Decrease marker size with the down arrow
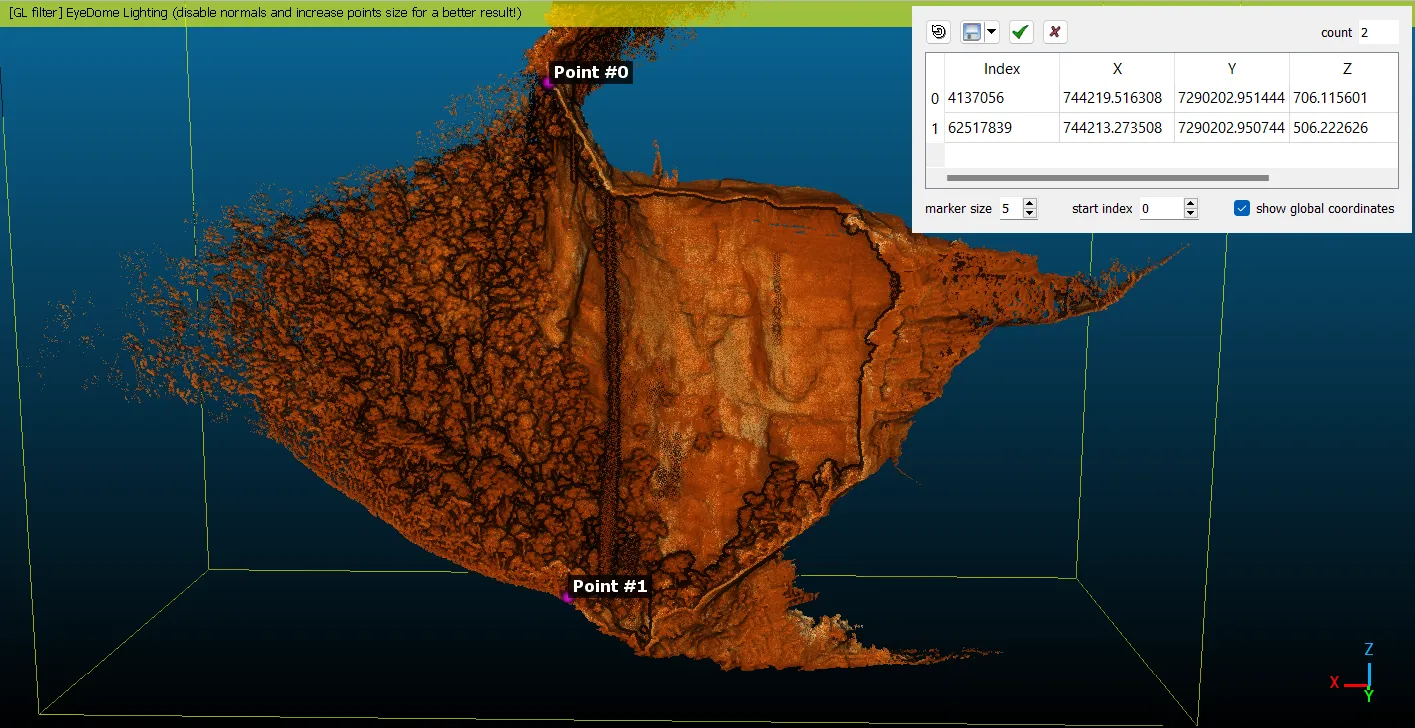 1030,214
